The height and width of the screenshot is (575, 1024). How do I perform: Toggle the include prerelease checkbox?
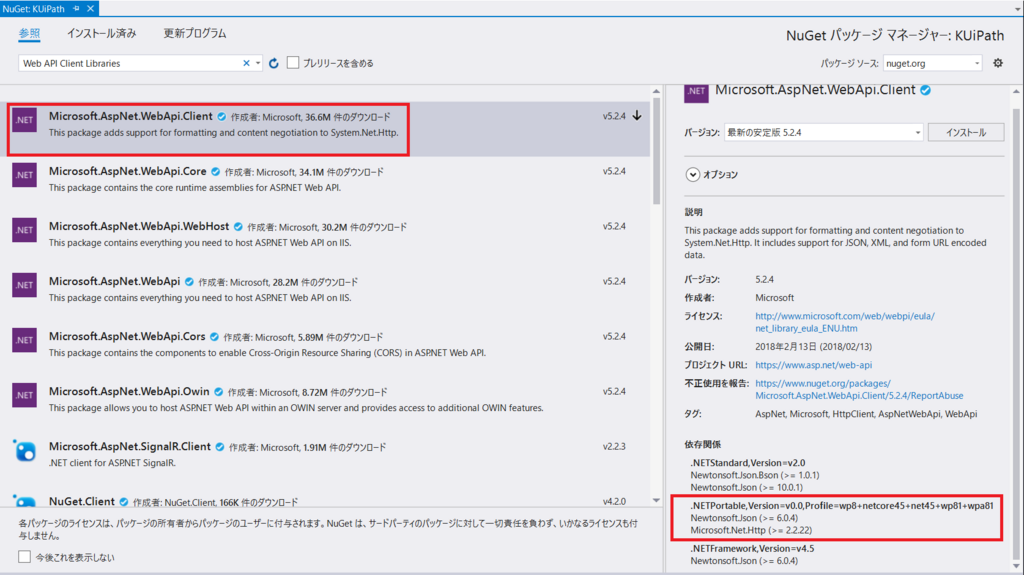click(293, 63)
